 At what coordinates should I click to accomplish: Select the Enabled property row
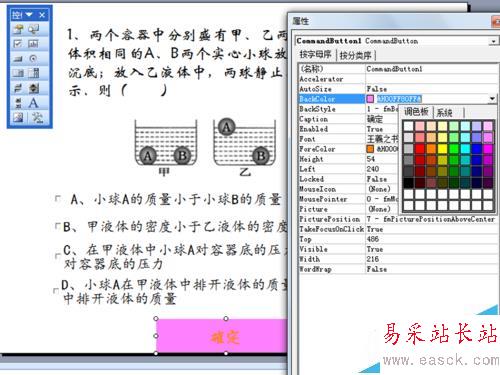(x=348, y=129)
